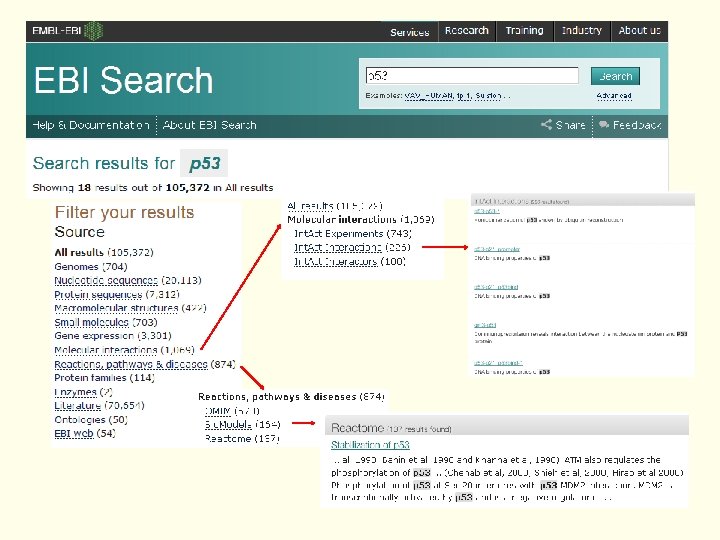Filter by Literature source
The width and height of the screenshot is (720, 540).
77,406
